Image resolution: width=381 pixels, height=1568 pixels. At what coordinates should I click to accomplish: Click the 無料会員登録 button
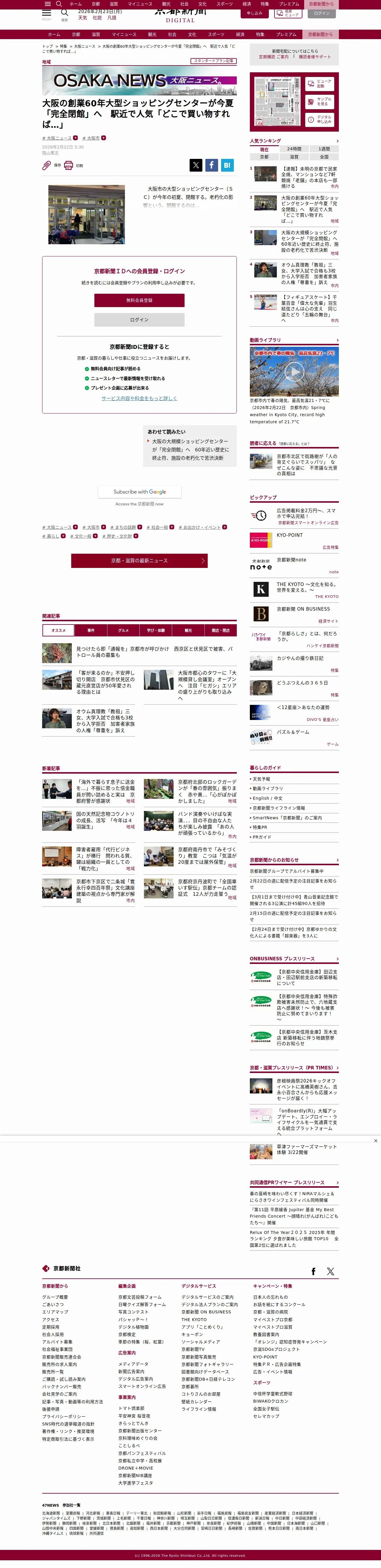(x=139, y=300)
